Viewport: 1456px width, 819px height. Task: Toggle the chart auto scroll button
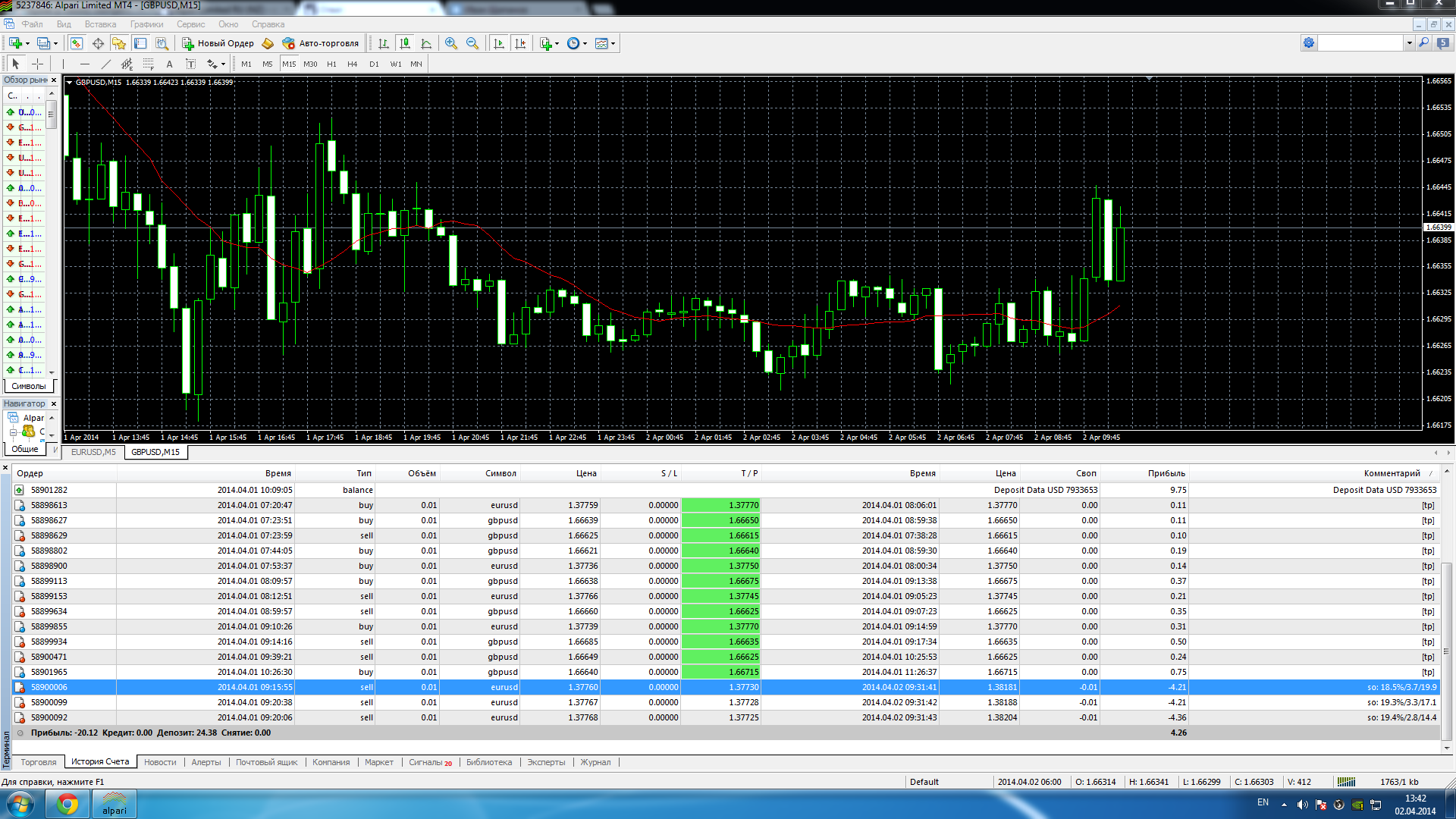498,43
